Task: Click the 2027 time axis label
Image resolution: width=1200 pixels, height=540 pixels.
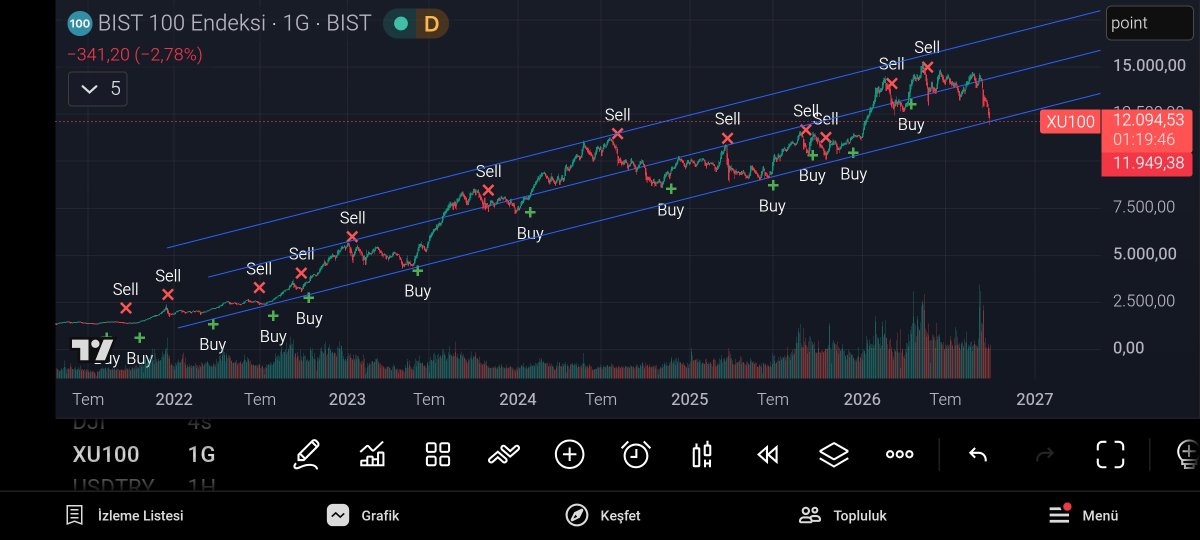Action: tap(1034, 400)
